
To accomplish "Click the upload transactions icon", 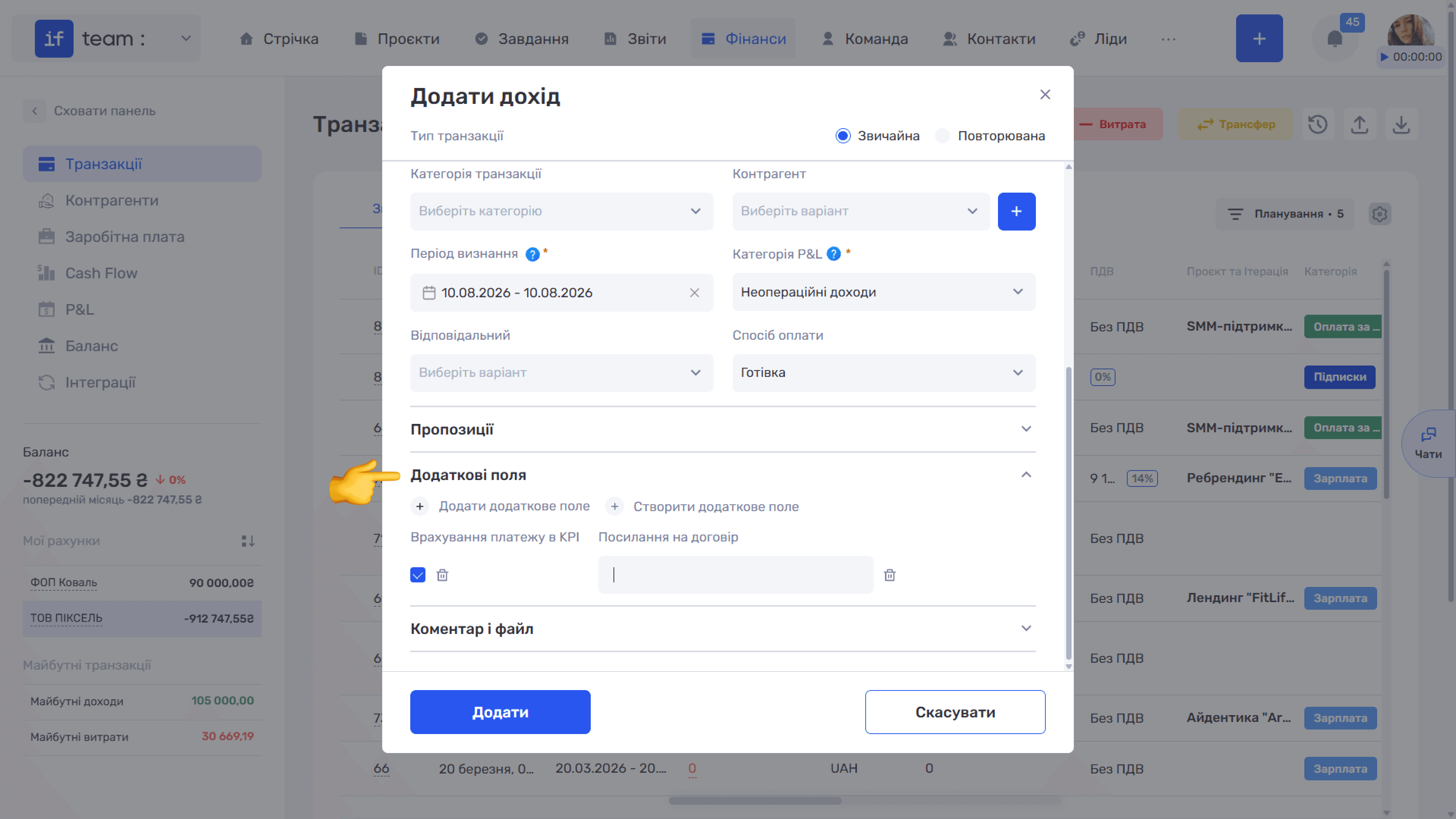I will tap(1359, 124).
